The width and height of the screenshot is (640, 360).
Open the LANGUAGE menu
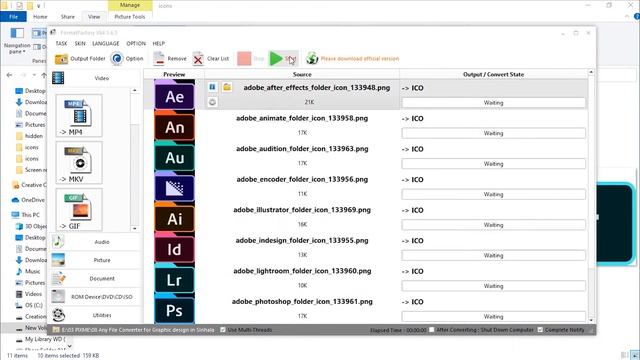(106, 43)
